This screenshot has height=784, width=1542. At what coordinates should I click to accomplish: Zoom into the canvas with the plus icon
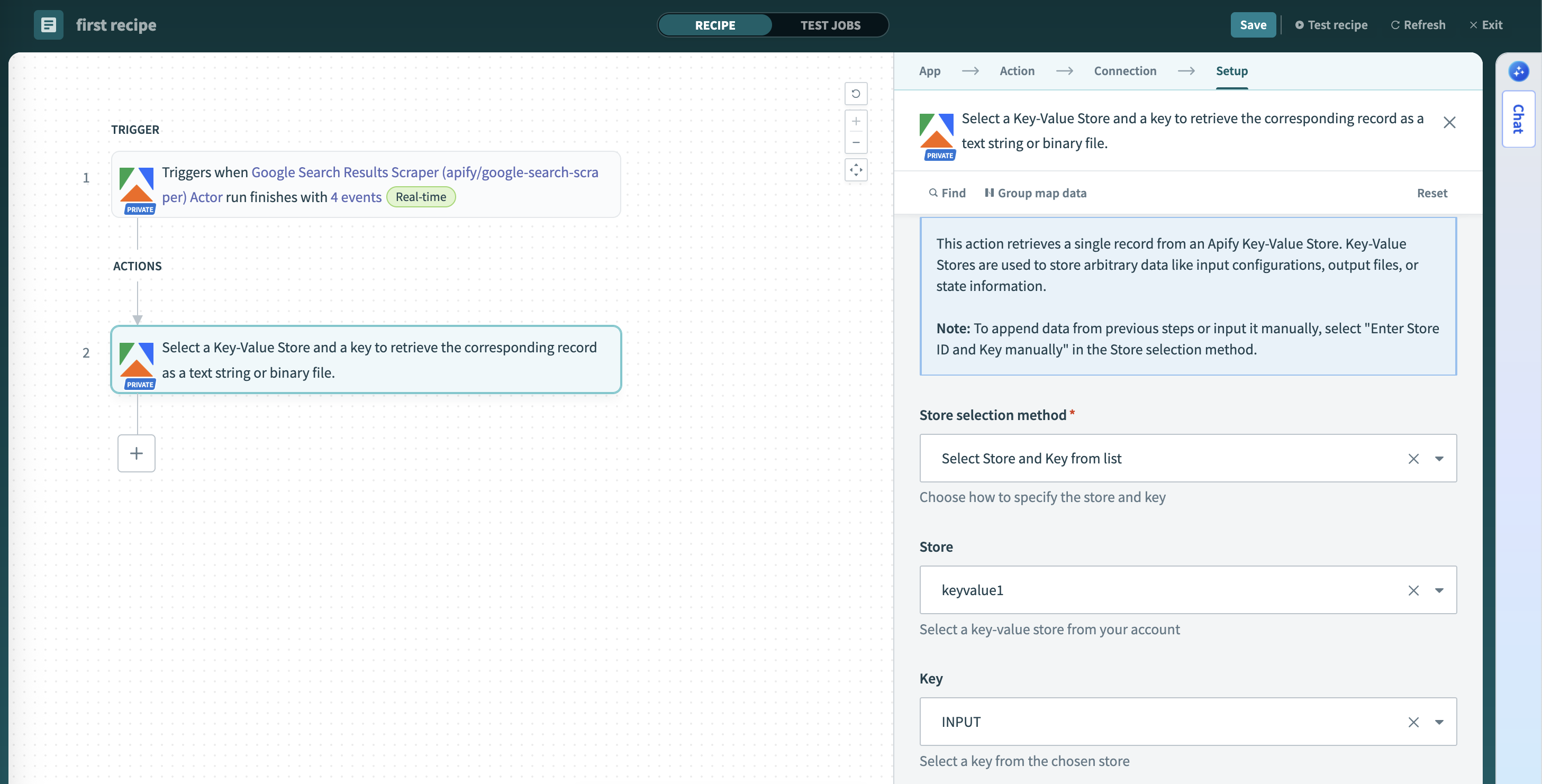856,122
